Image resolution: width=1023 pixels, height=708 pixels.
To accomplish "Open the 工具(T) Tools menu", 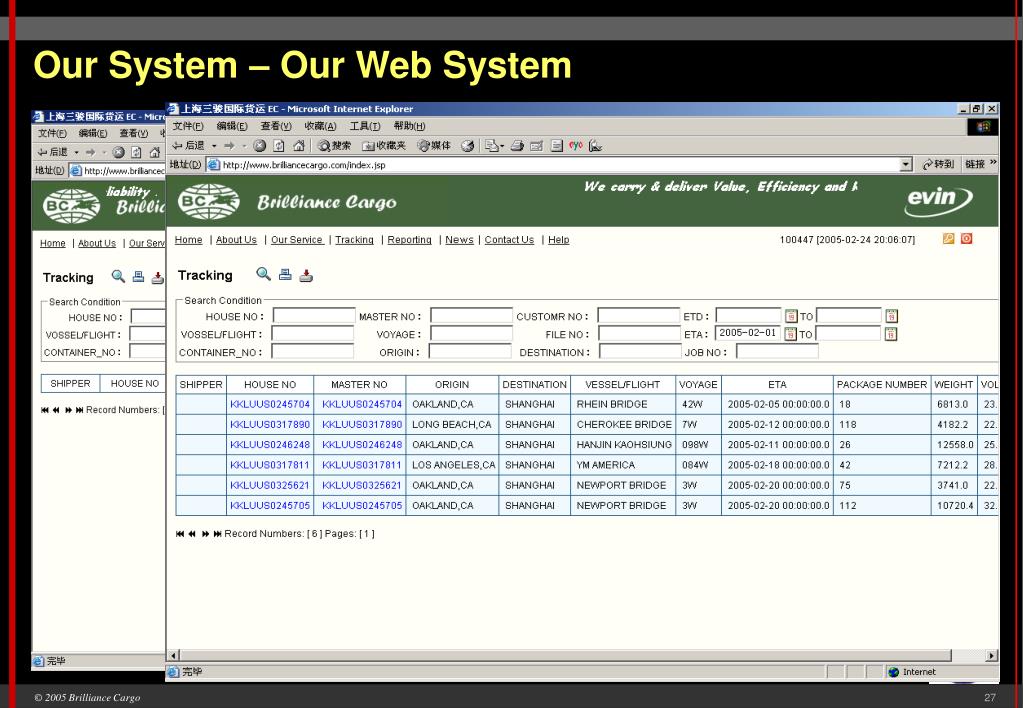I will point(366,125).
